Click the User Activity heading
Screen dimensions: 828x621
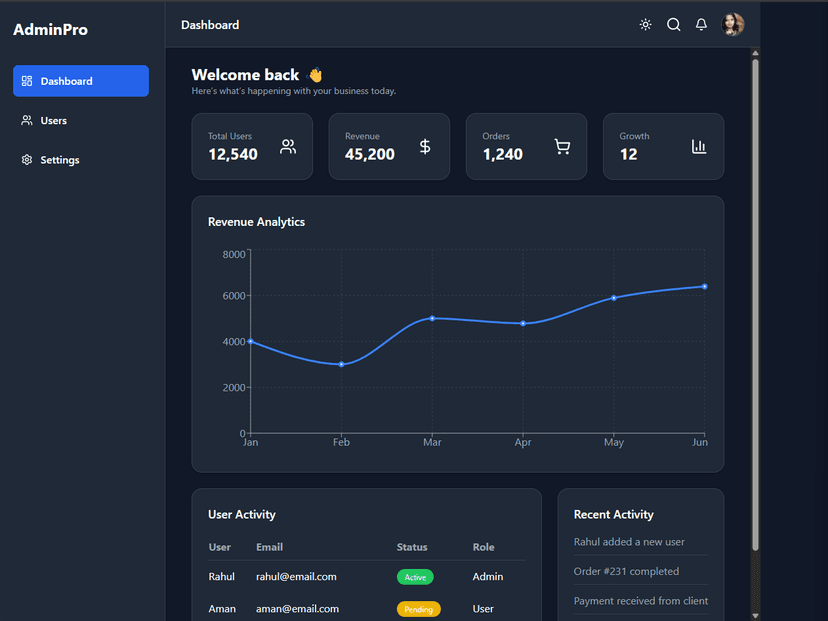(242, 514)
